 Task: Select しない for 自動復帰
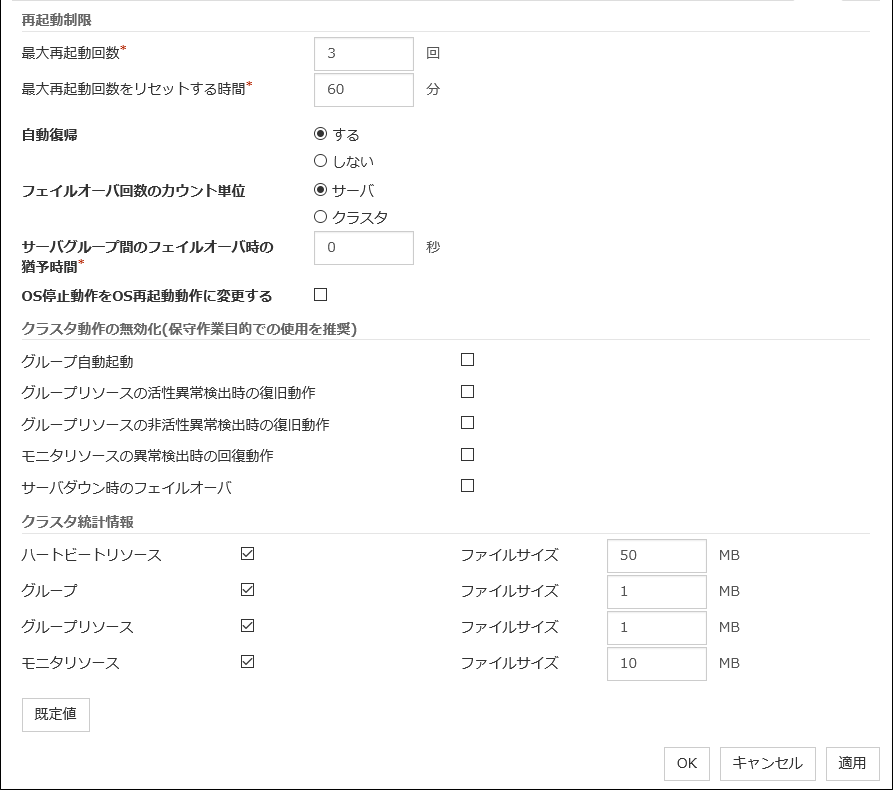click(x=321, y=161)
